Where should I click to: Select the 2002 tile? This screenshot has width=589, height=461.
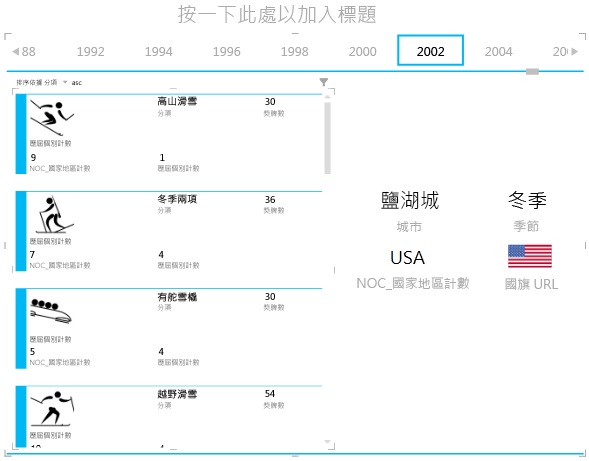pyautogui.click(x=430, y=50)
